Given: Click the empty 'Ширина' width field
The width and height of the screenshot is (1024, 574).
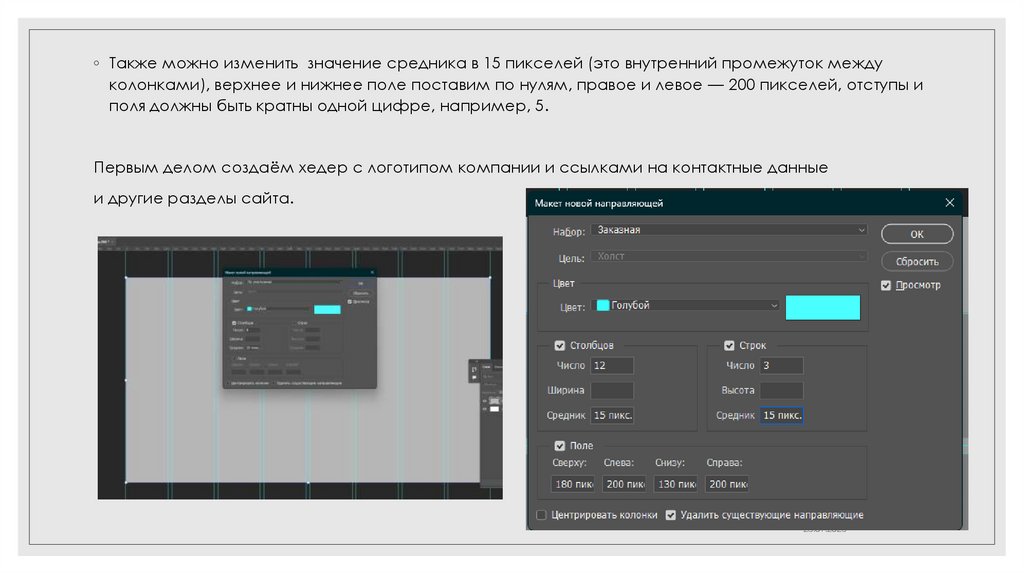Looking at the screenshot, I should pyautogui.click(x=612, y=390).
